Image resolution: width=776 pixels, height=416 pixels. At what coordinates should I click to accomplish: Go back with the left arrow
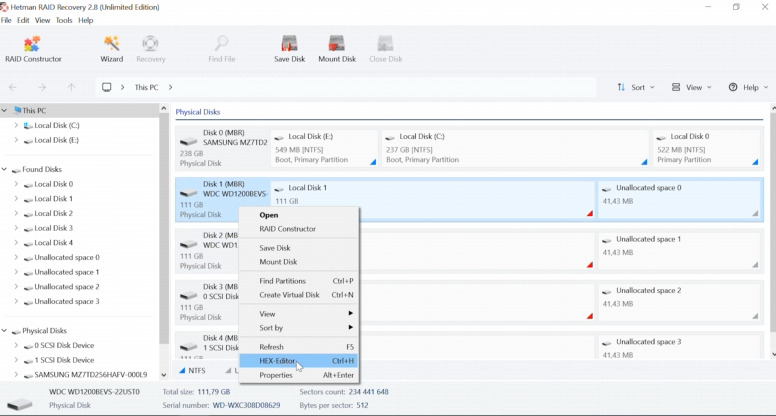coord(13,87)
